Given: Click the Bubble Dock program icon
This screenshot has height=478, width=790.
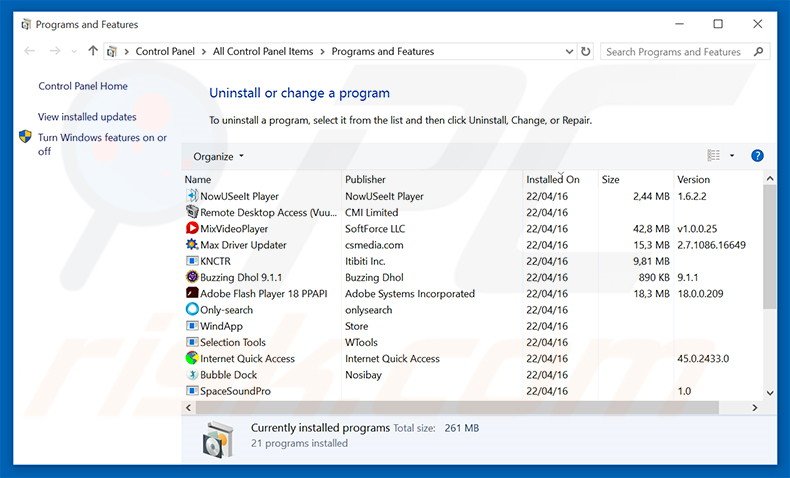Looking at the screenshot, I should pos(192,375).
